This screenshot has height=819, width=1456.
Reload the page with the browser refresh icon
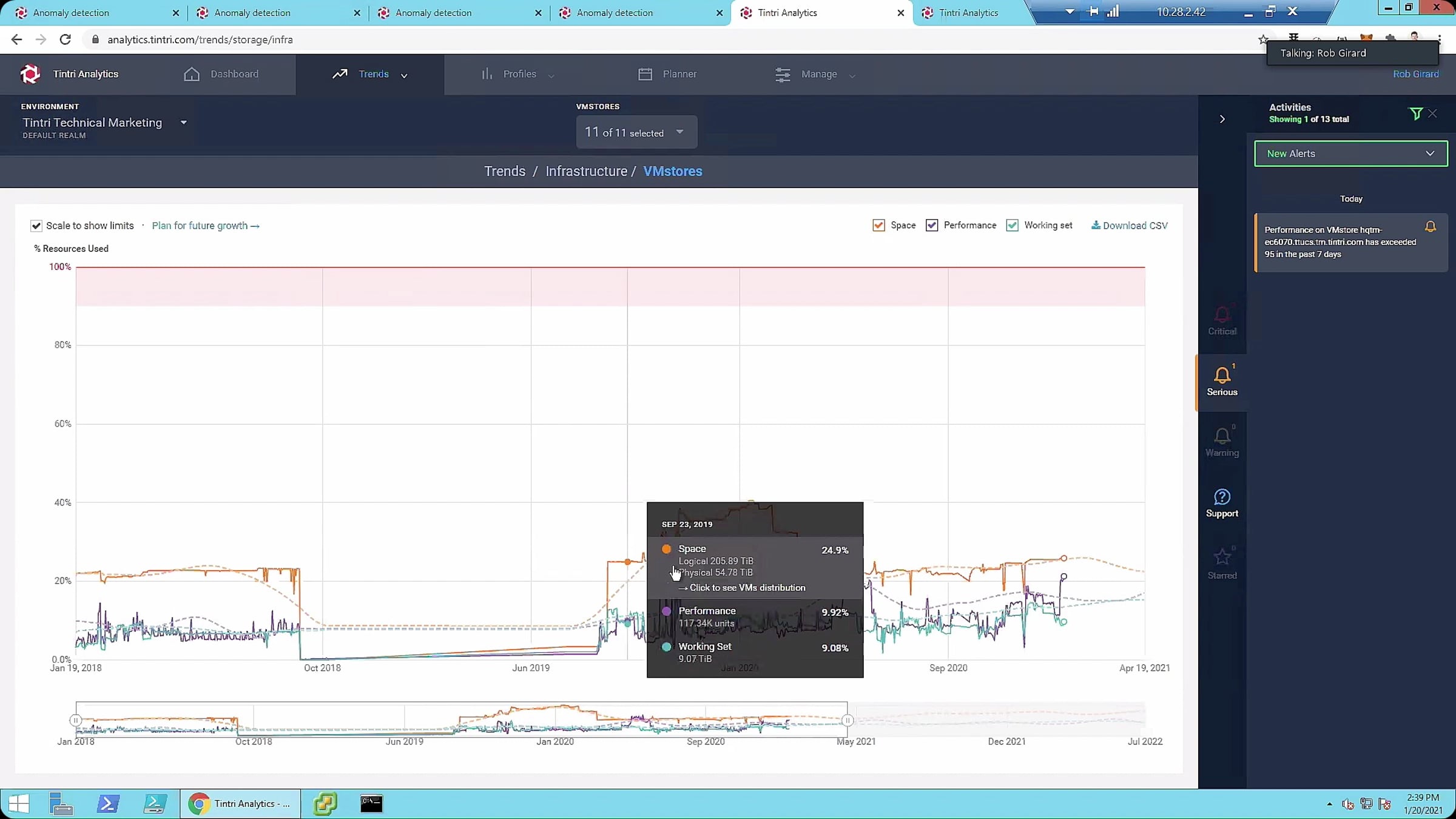click(x=65, y=39)
